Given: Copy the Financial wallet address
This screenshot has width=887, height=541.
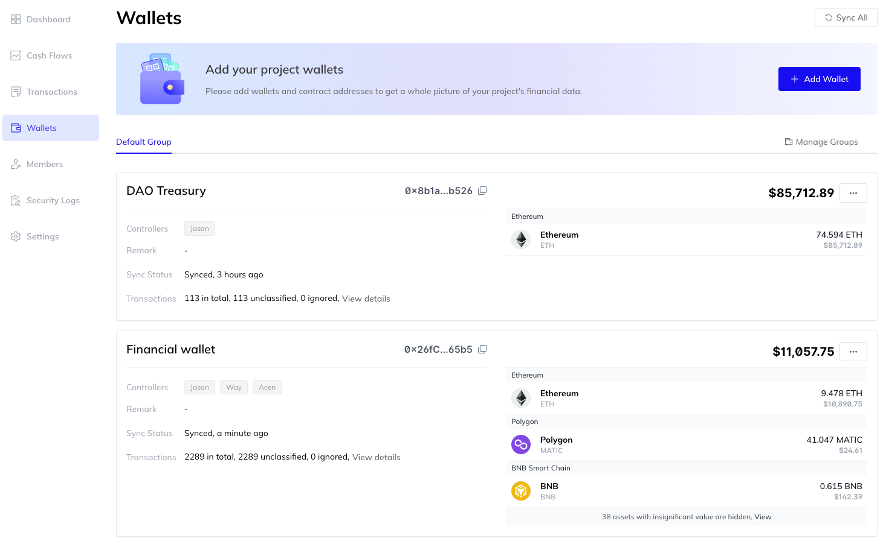Looking at the screenshot, I should coord(482,350).
